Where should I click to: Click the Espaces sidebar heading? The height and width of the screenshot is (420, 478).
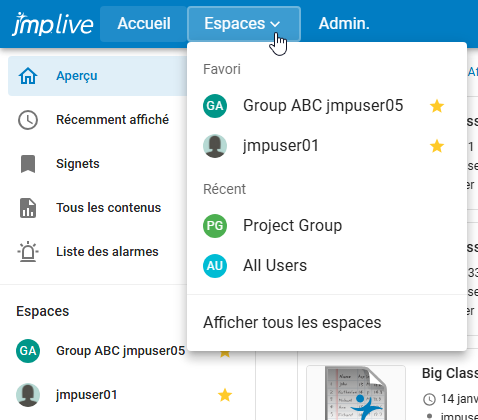click(x=43, y=311)
